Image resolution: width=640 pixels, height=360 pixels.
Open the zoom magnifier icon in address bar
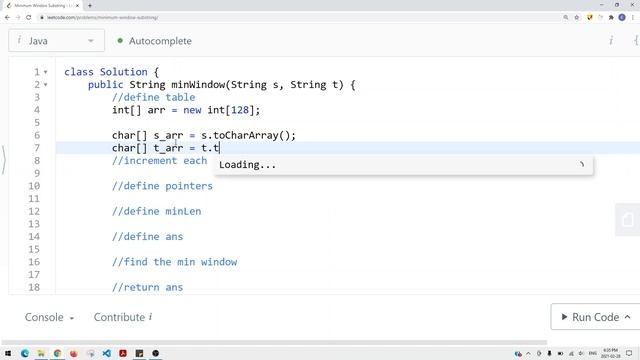click(566, 17)
